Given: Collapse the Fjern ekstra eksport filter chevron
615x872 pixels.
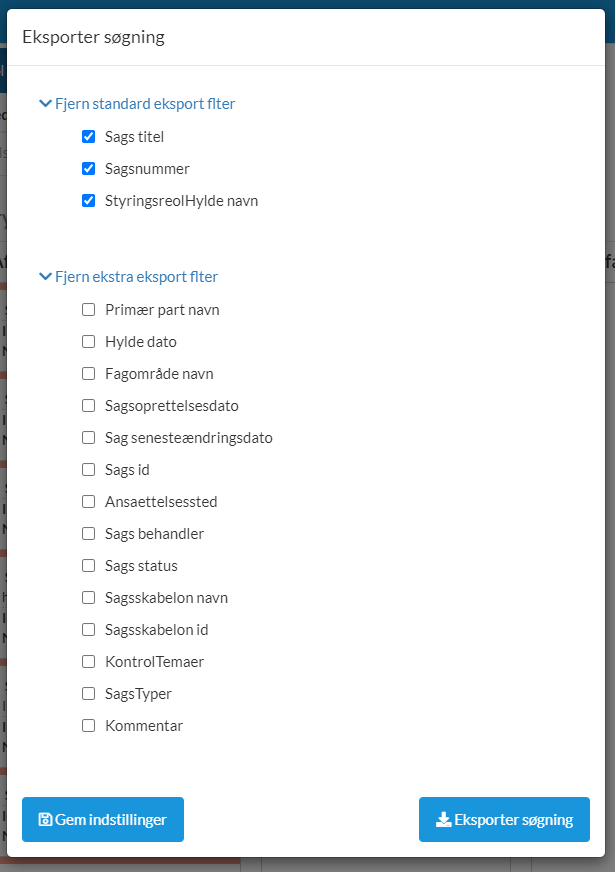Looking at the screenshot, I should click(45, 277).
